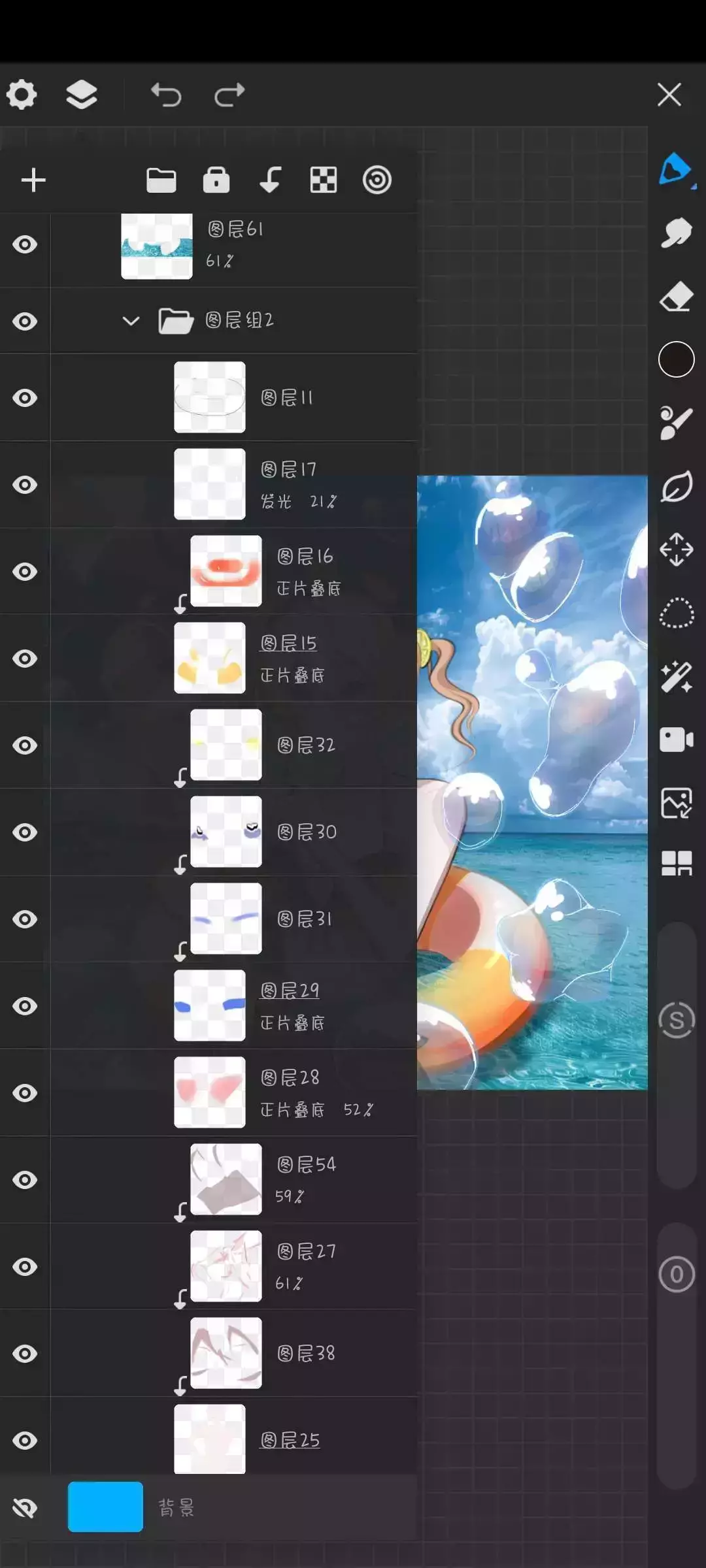
Task: Tap the 61% opacity of 图层27
Action: click(289, 1283)
